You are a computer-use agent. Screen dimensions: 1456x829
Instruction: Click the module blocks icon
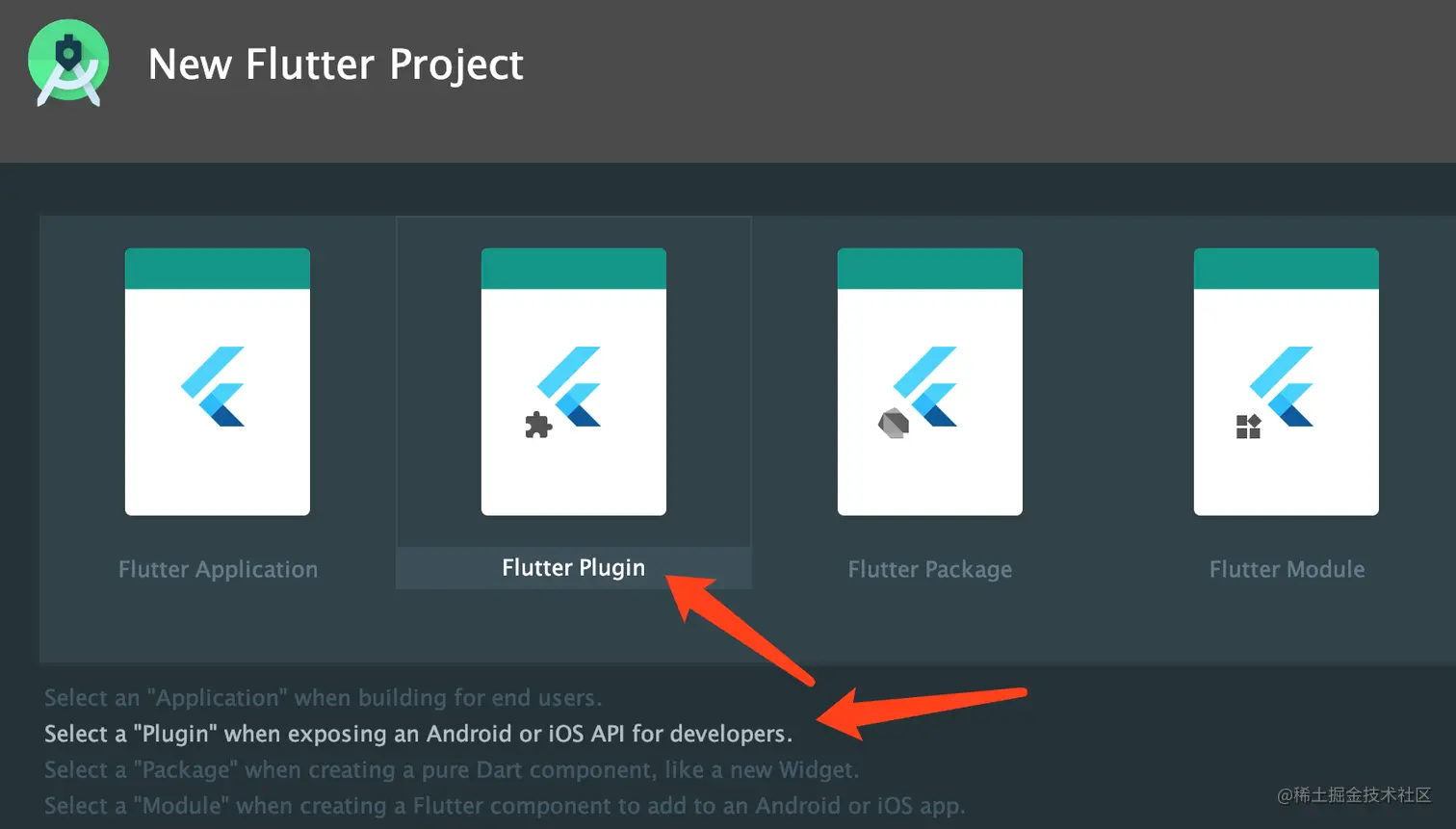1248,427
